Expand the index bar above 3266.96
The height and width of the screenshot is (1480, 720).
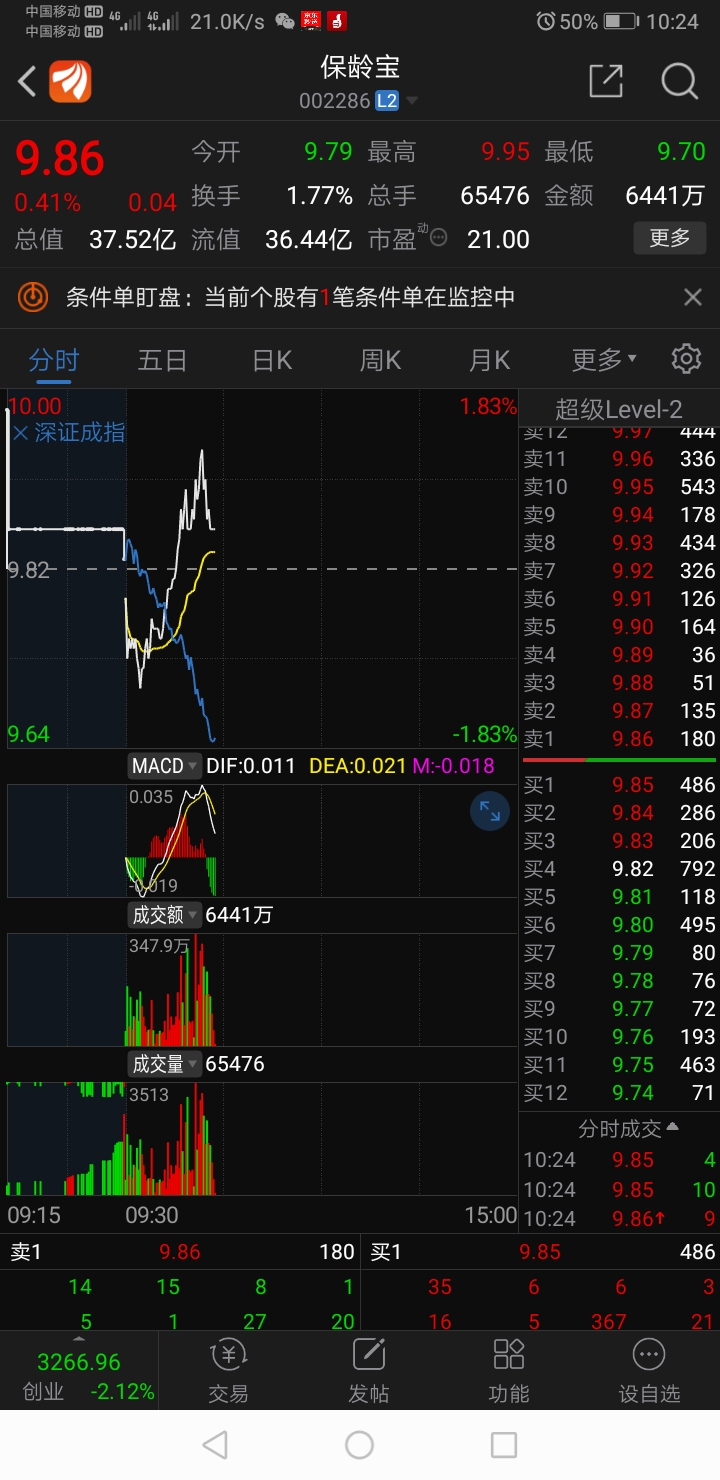pos(79,1337)
